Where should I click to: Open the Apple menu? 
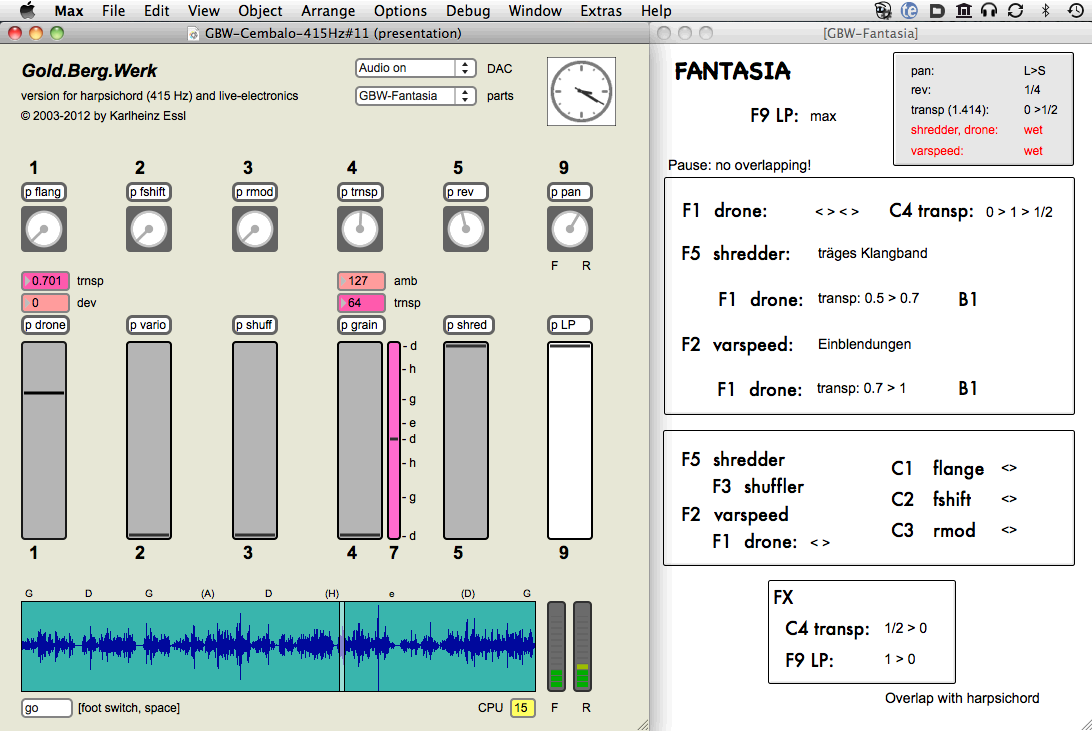(27, 11)
